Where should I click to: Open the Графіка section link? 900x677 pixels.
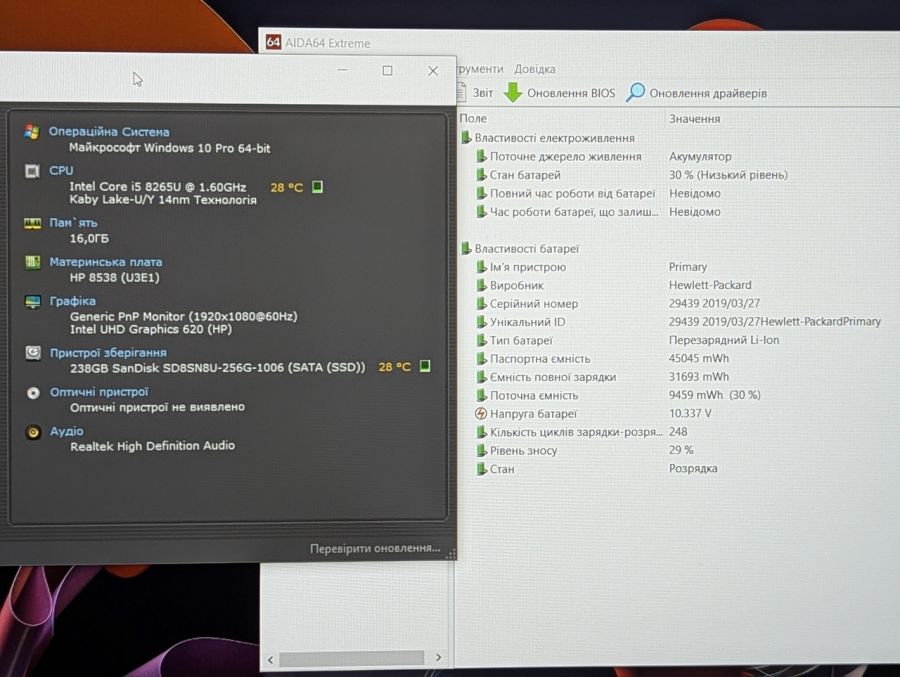point(72,301)
